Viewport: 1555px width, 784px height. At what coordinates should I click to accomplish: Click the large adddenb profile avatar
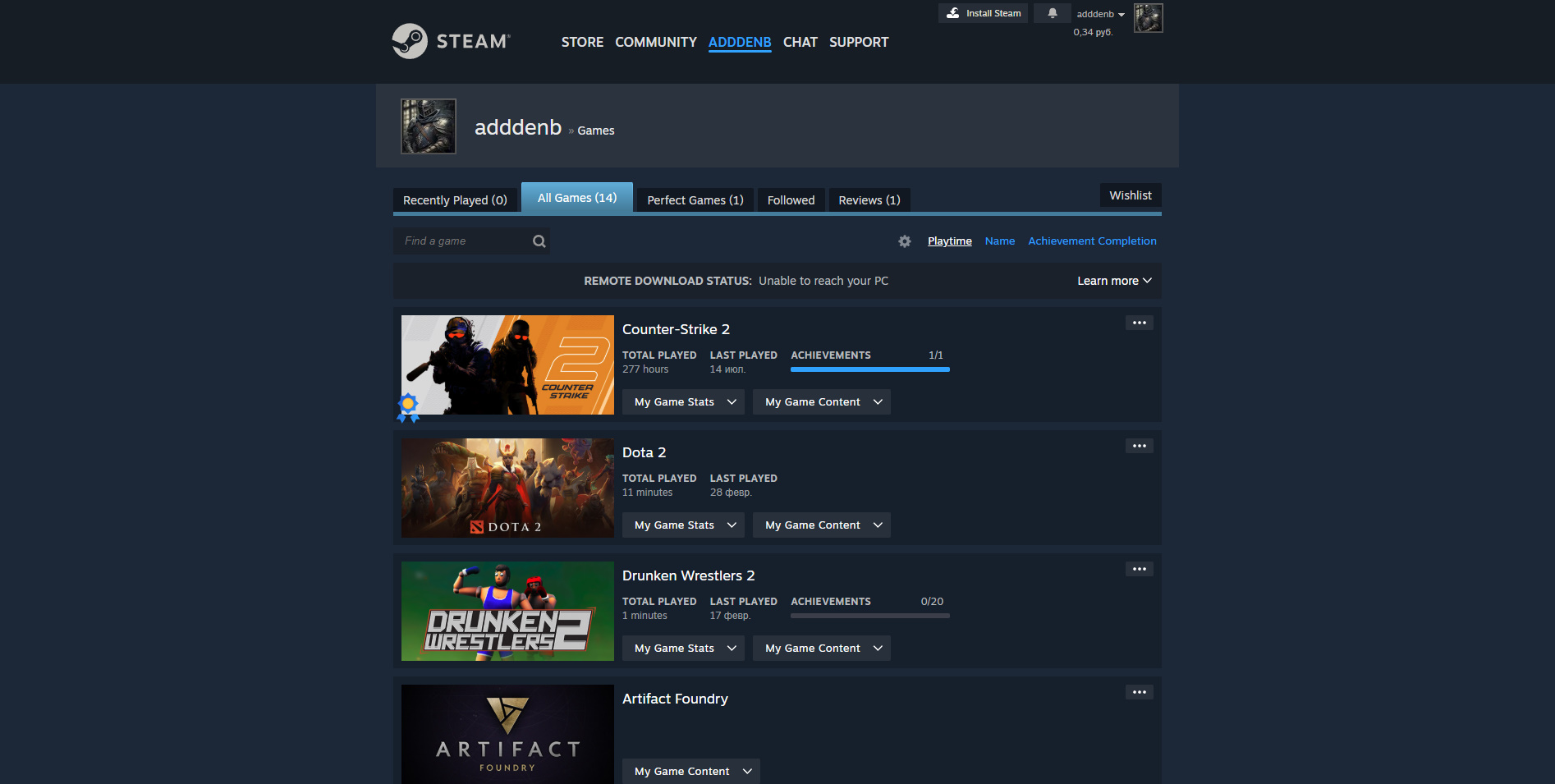click(x=428, y=126)
